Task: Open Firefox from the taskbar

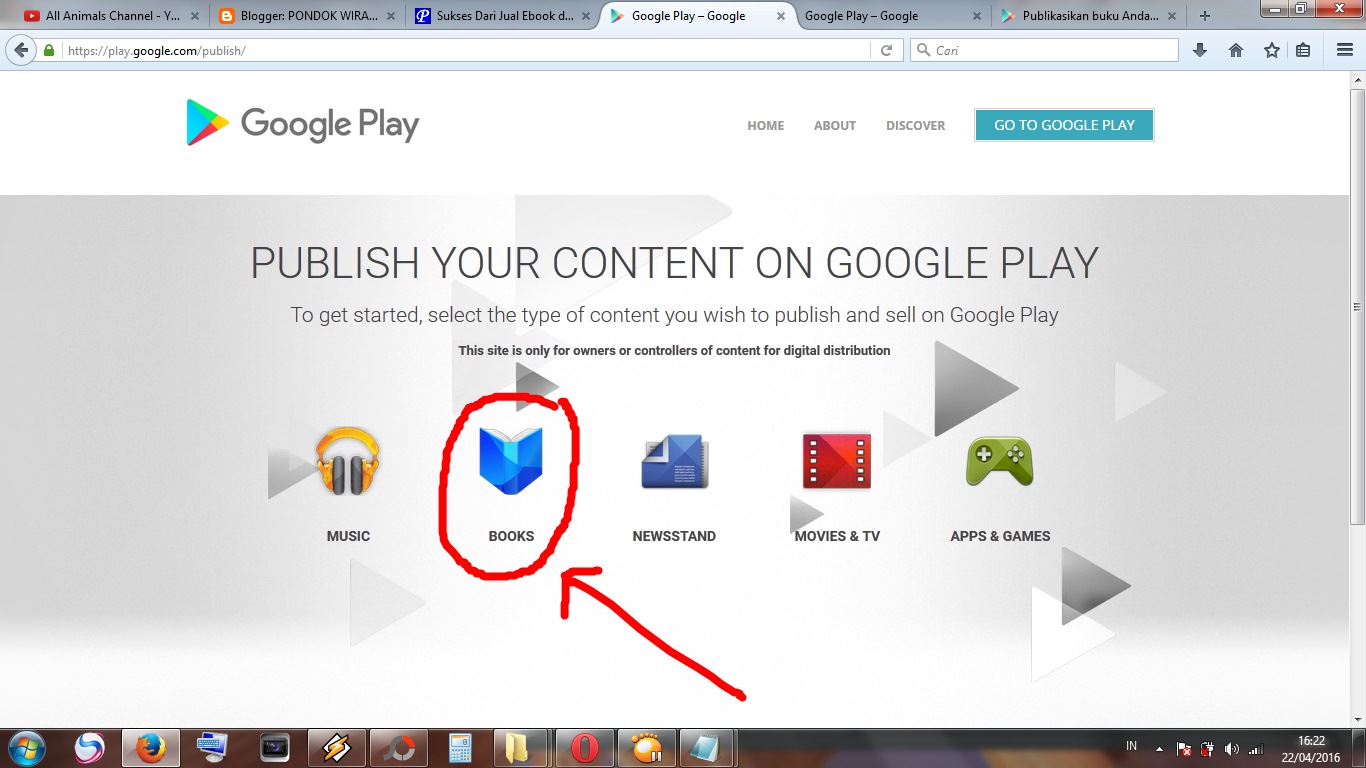Action: [x=151, y=748]
